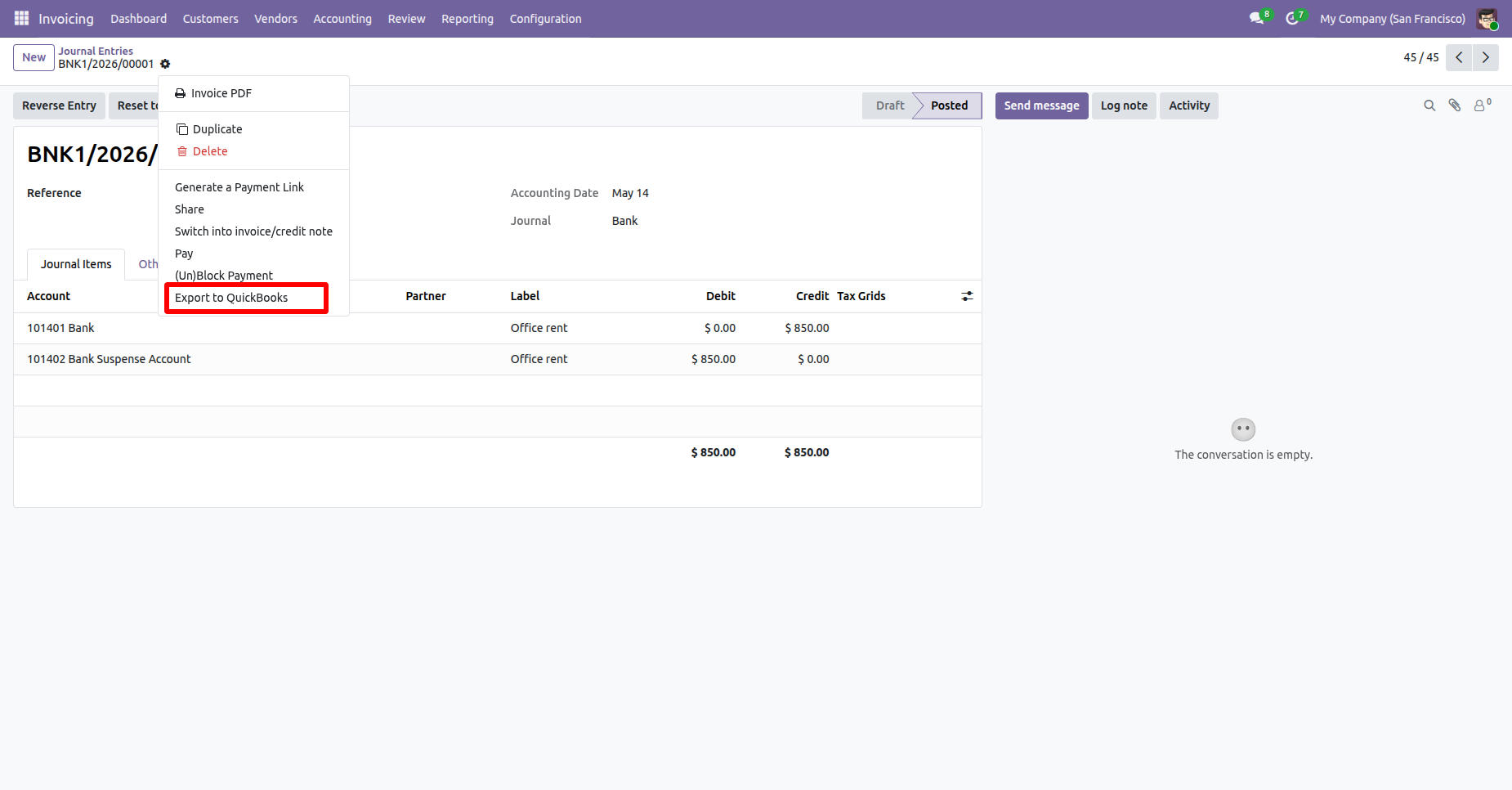Choose Switch into invoice/credit note
The image size is (1512, 790).
tap(253, 231)
